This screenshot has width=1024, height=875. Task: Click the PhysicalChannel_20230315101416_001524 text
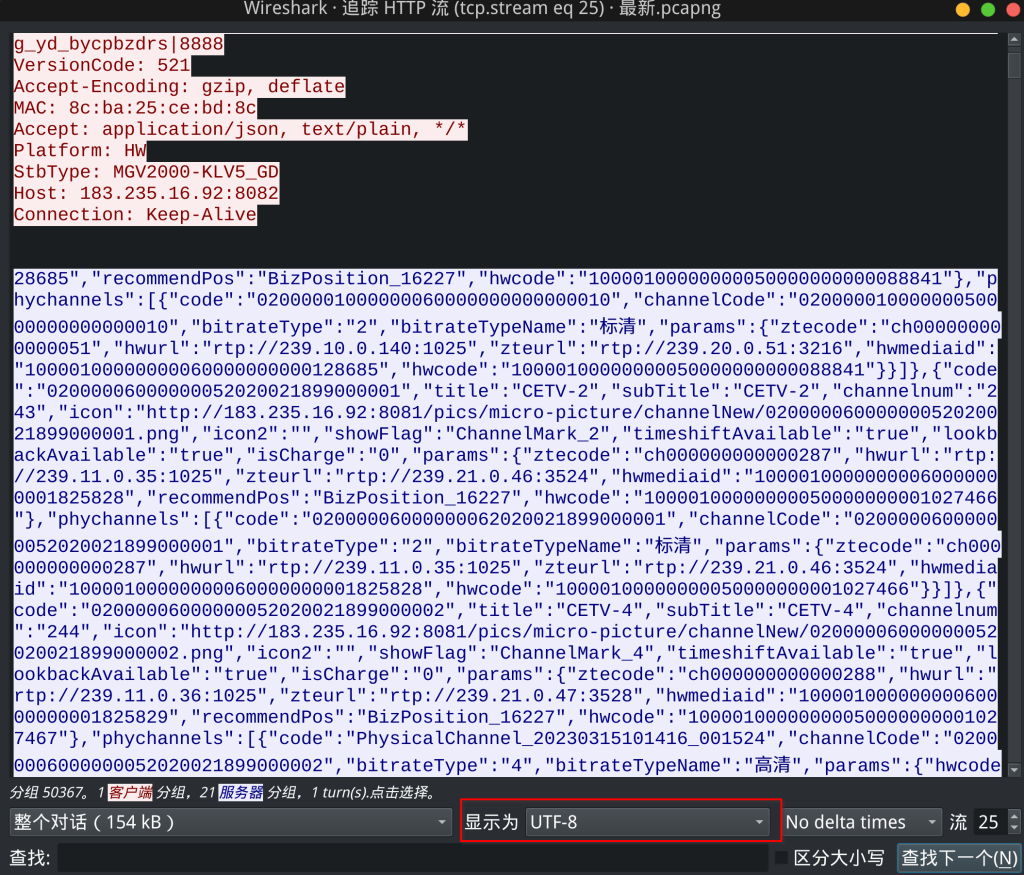560,739
